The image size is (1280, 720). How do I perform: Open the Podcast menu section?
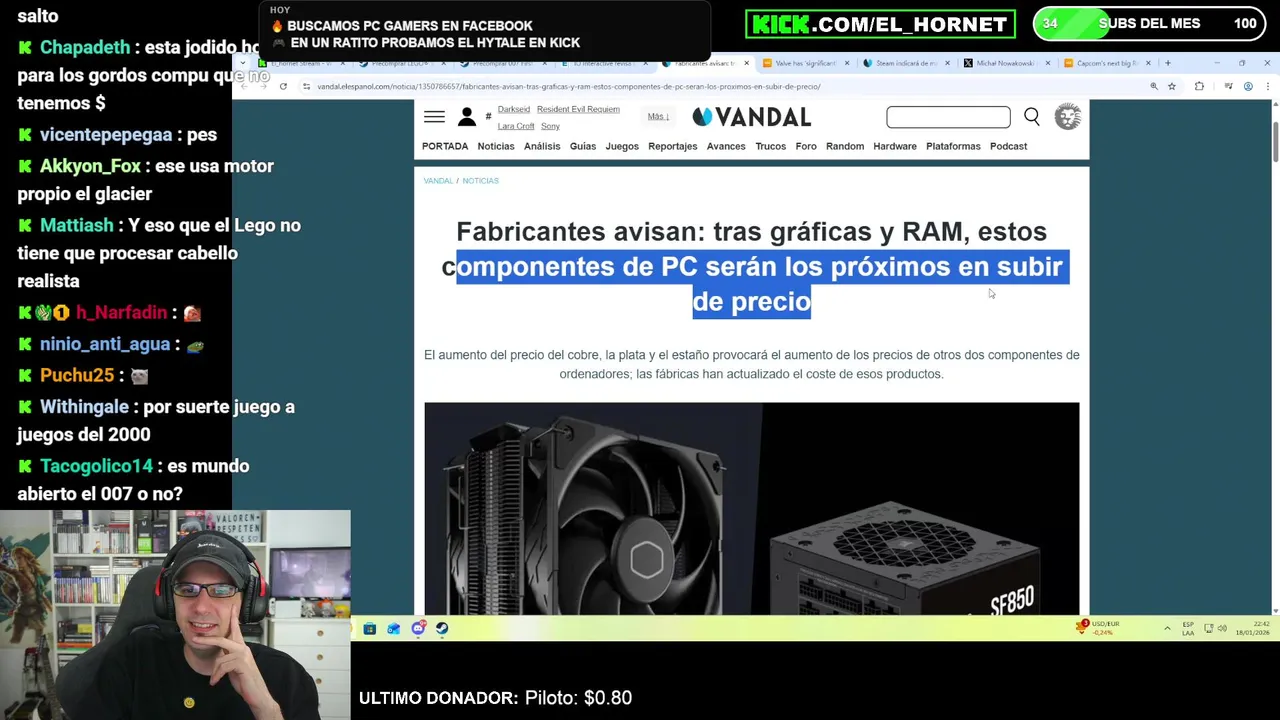click(1008, 146)
